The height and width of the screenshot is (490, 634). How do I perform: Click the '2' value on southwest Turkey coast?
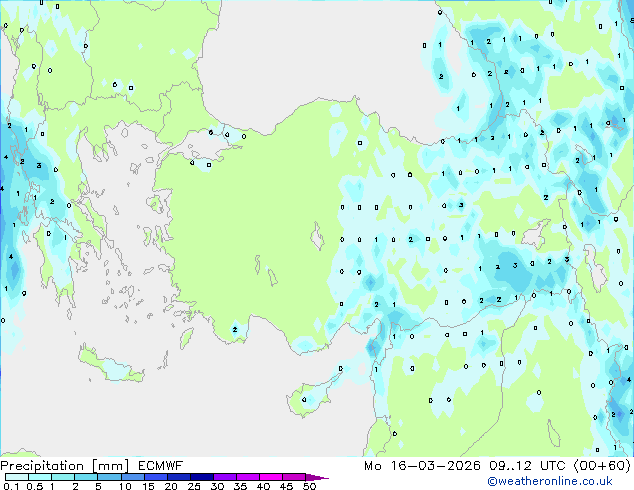pyautogui.click(x=235, y=329)
